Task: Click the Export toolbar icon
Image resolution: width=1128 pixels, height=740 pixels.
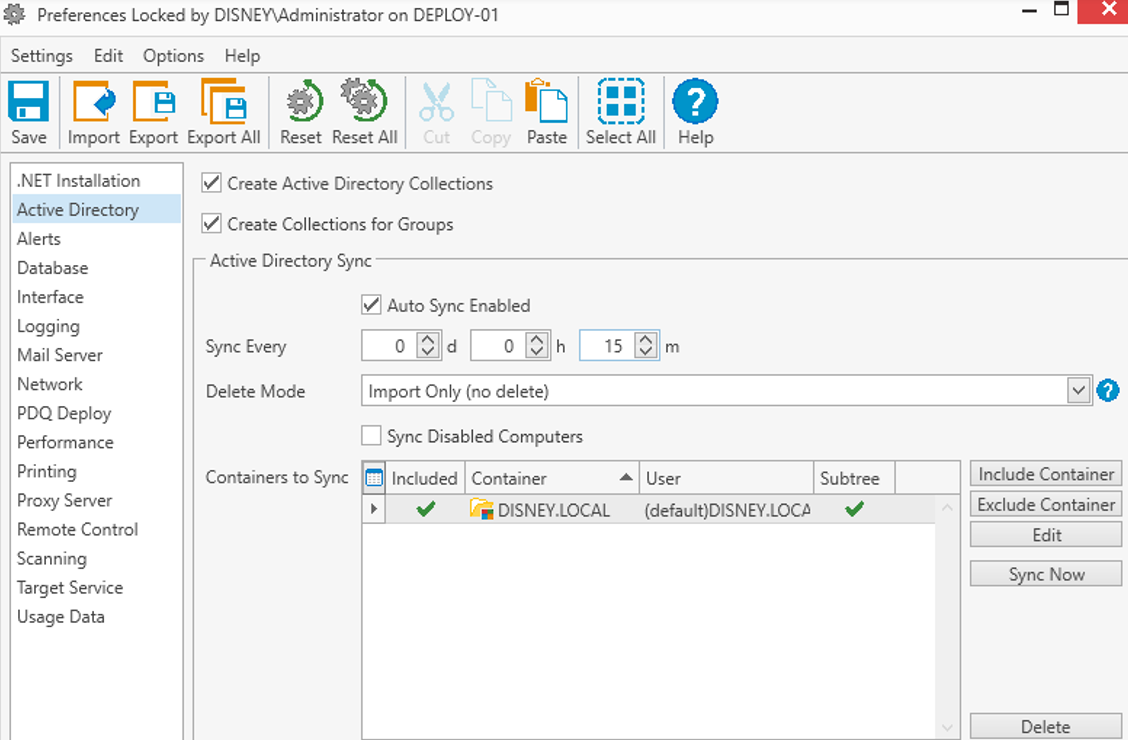Action: [153, 101]
